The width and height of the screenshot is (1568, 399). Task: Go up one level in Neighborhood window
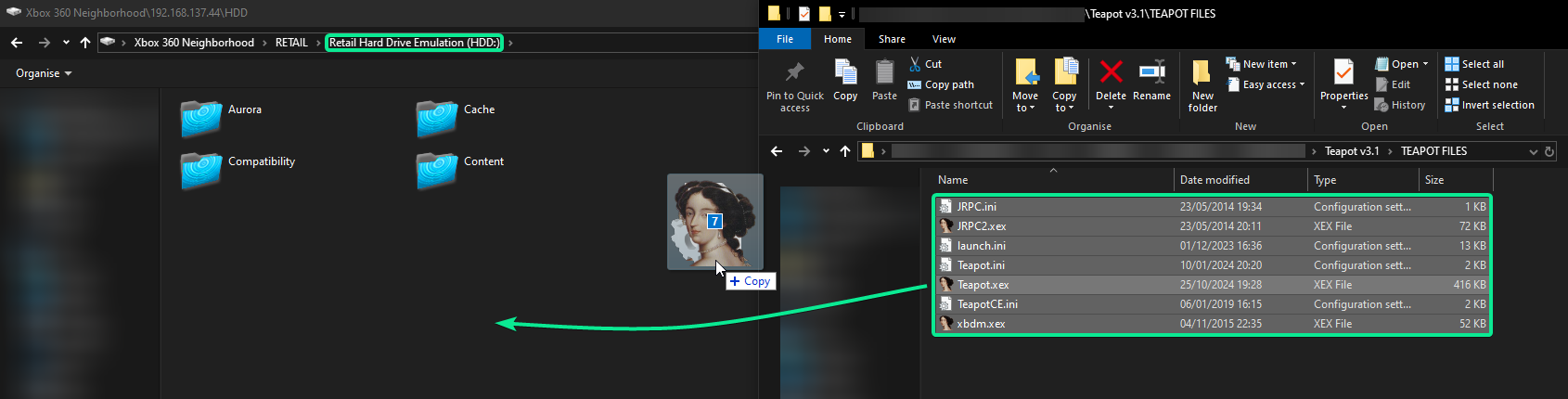(85, 43)
